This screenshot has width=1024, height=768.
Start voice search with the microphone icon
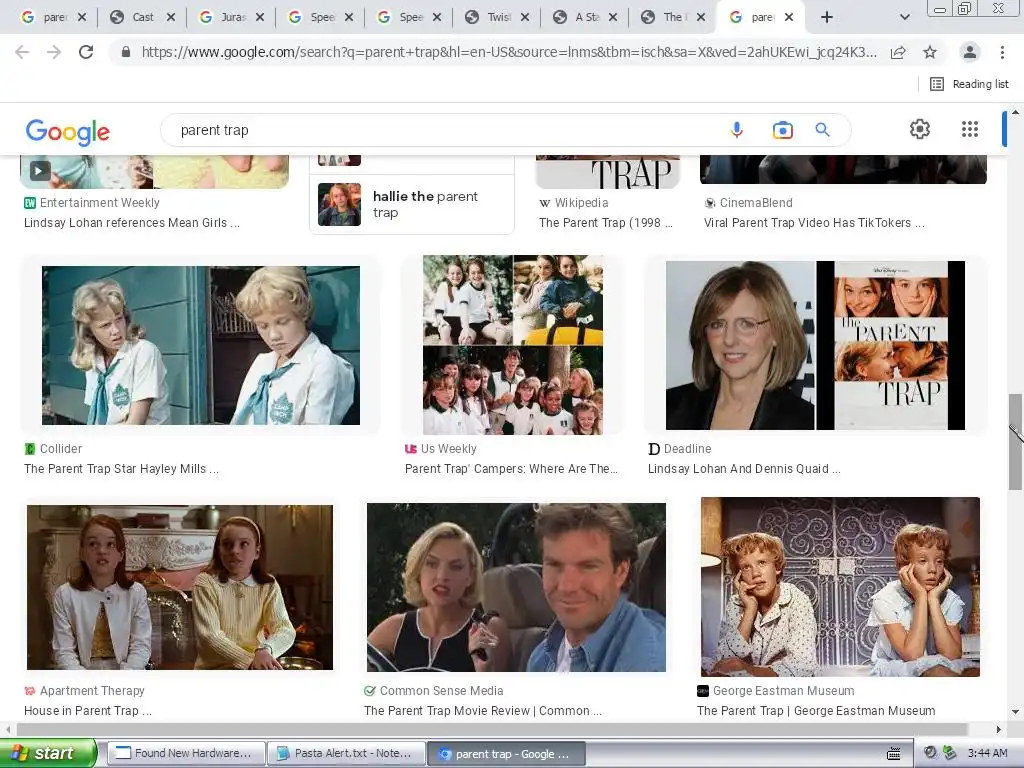coord(737,130)
